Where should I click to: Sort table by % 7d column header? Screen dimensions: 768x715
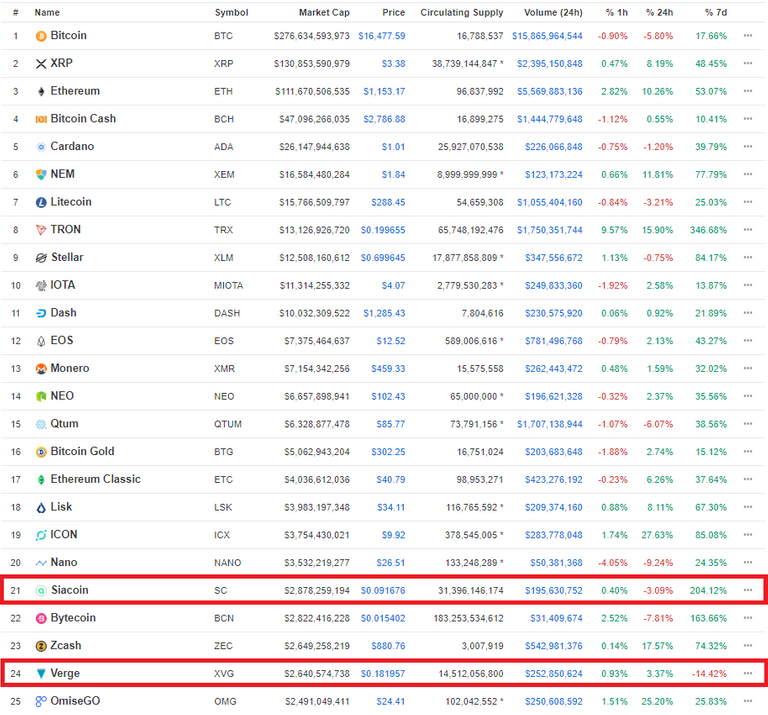716,13
